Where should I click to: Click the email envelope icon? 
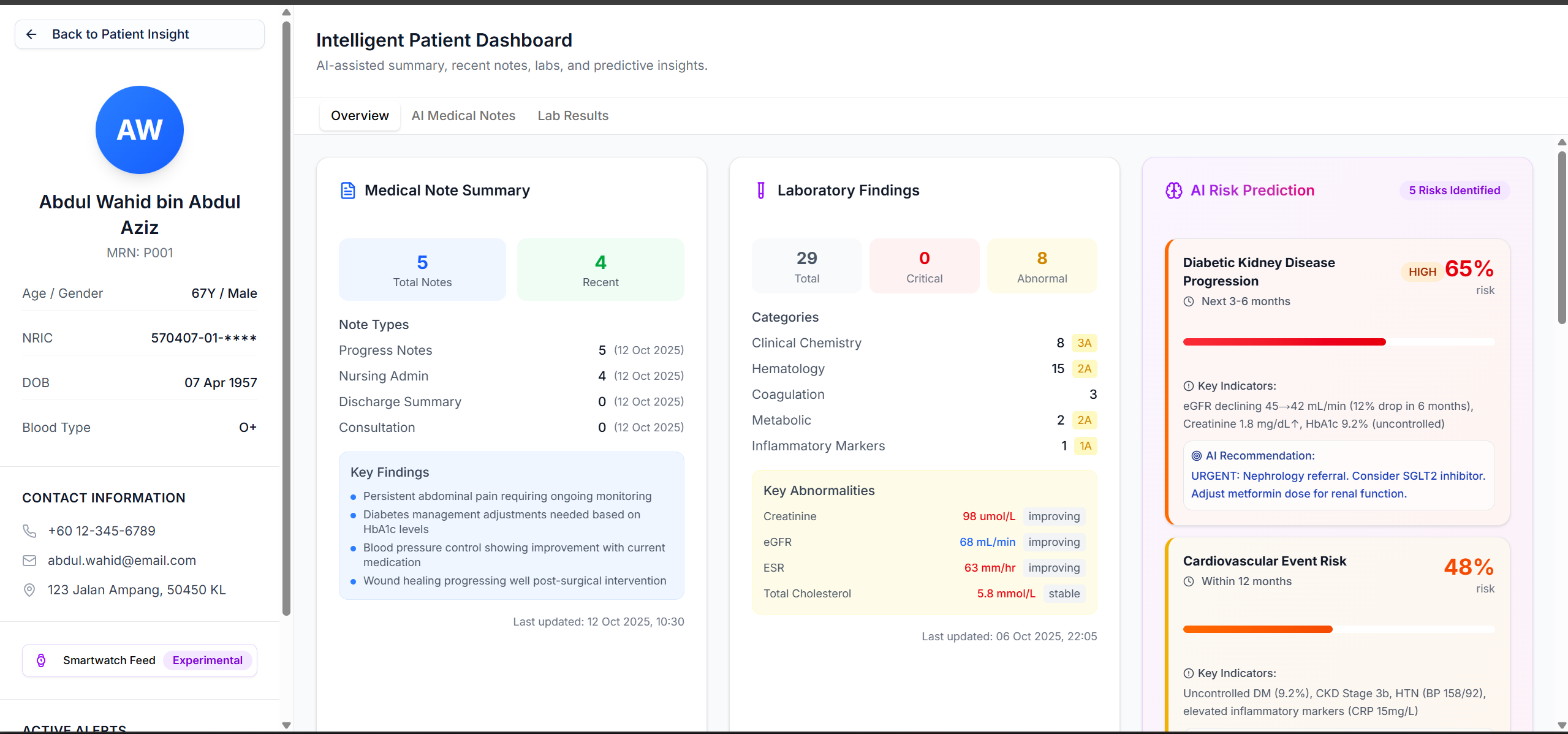coord(29,560)
